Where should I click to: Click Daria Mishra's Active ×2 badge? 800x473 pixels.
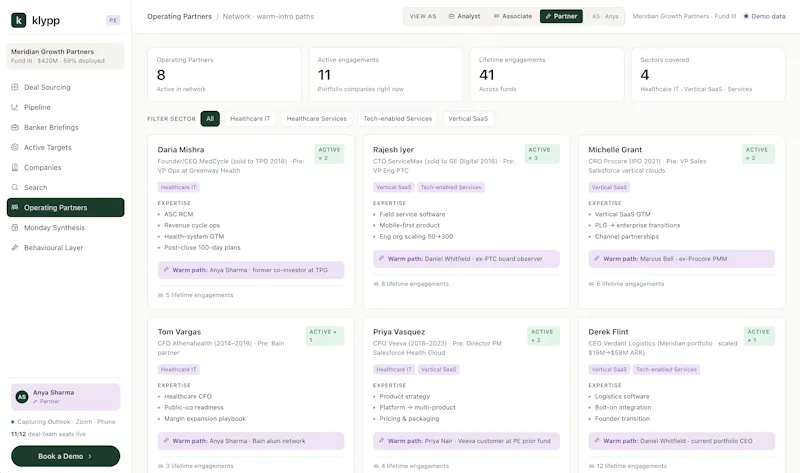[x=329, y=154]
